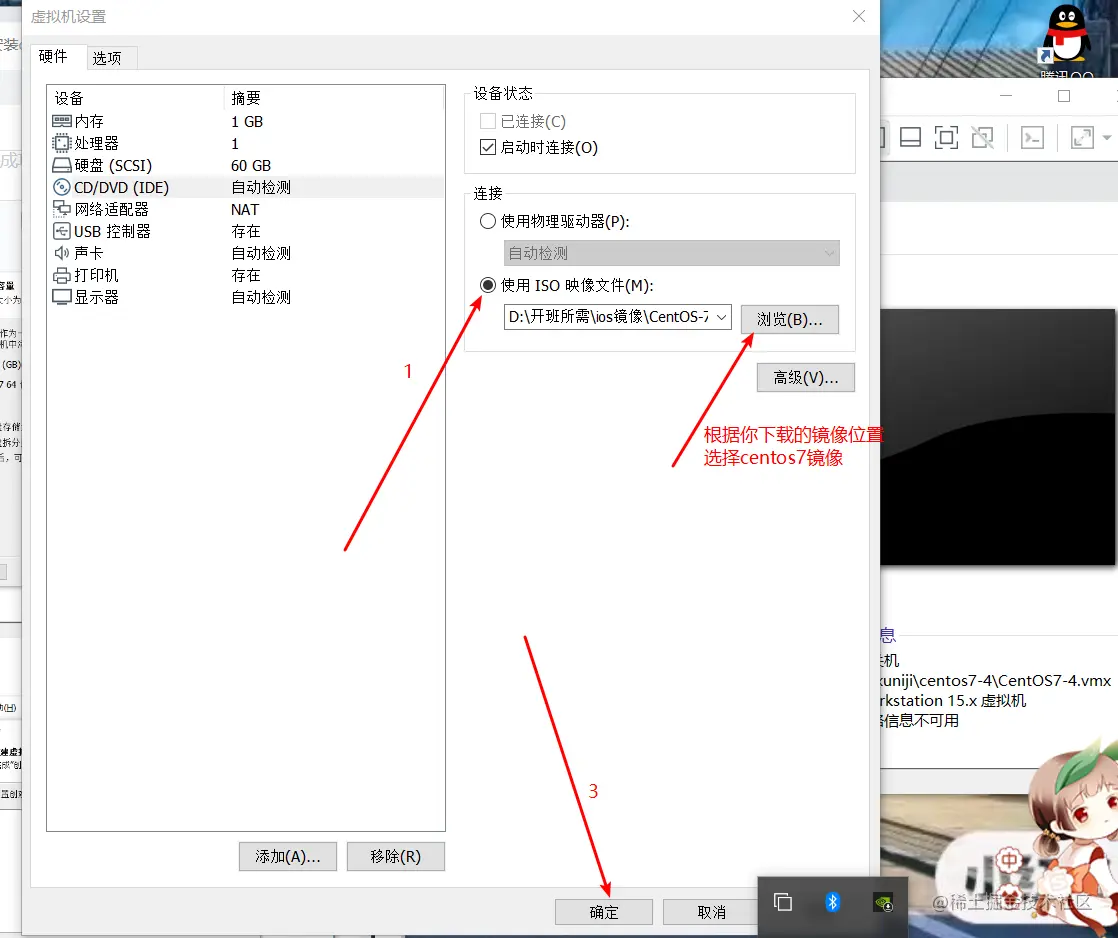Click the 添加(A)... button
Image resolution: width=1118 pixels, height=938 pixels.
pos(287,856)
